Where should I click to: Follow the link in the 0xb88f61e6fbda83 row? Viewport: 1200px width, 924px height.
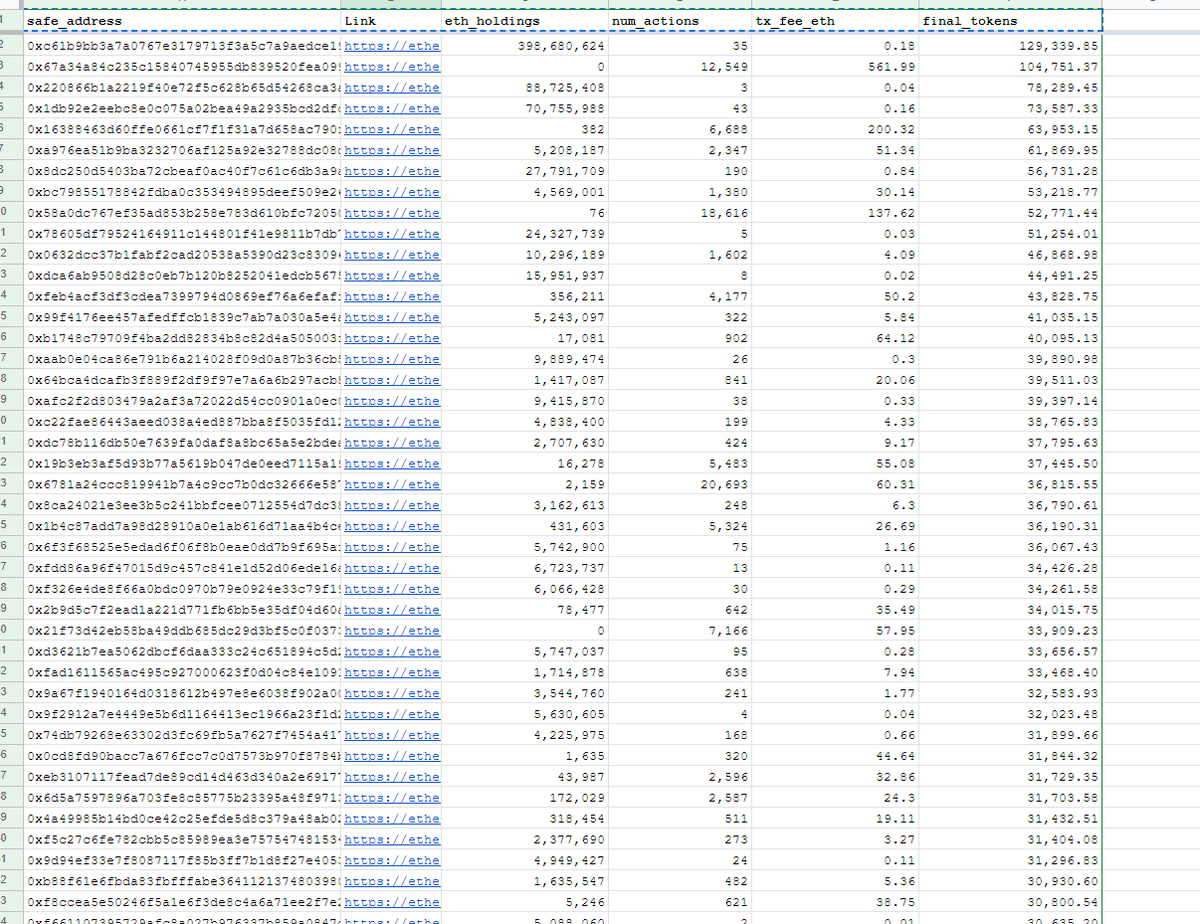coord(391,881)
